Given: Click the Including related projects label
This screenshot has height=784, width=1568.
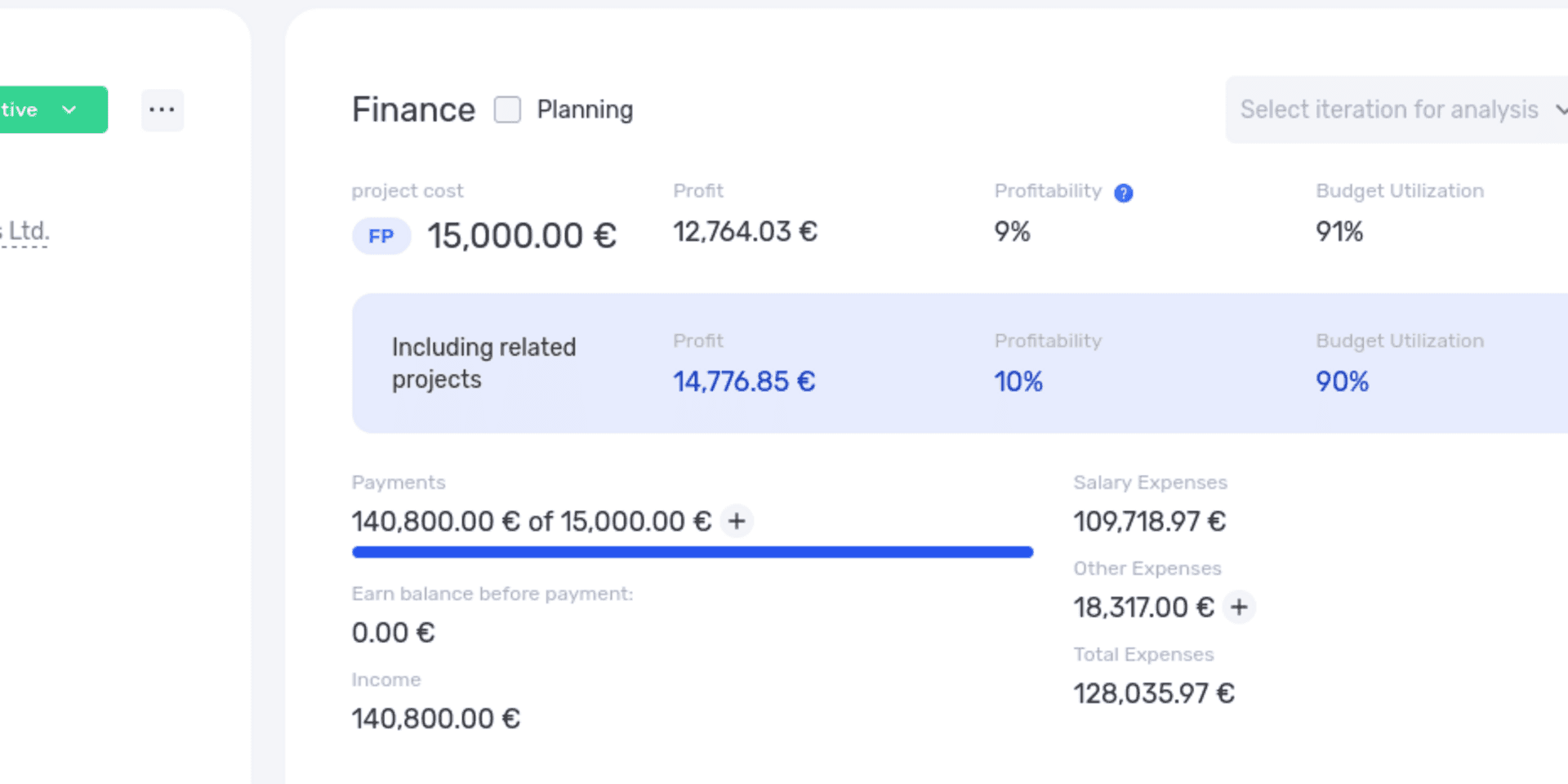Looking at the screenshot, I should click(483, 363).
